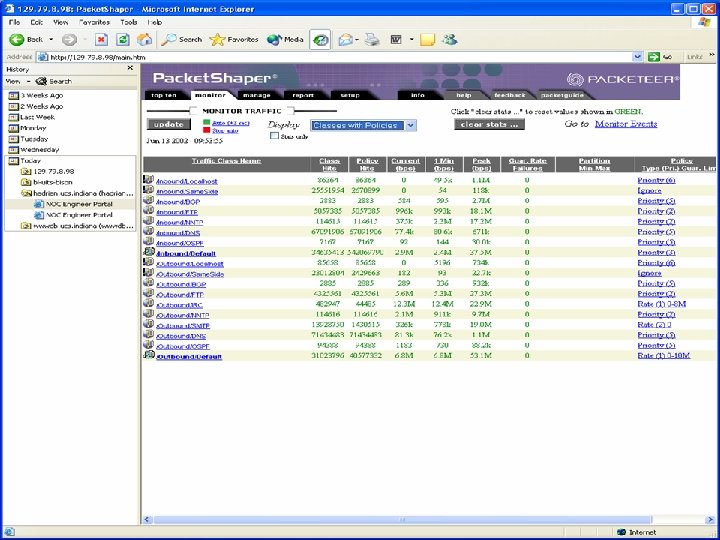Open 129.79.8.98 in Today history

[x=48, y=171]
